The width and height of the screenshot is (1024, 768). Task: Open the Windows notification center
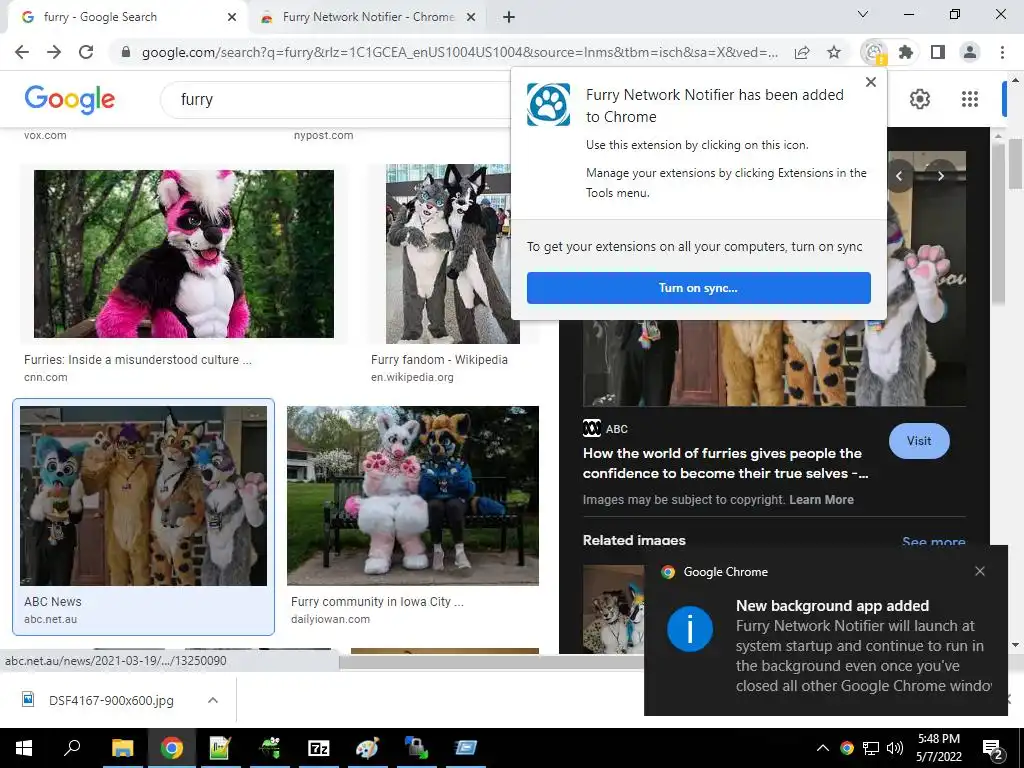pos(992,749)
